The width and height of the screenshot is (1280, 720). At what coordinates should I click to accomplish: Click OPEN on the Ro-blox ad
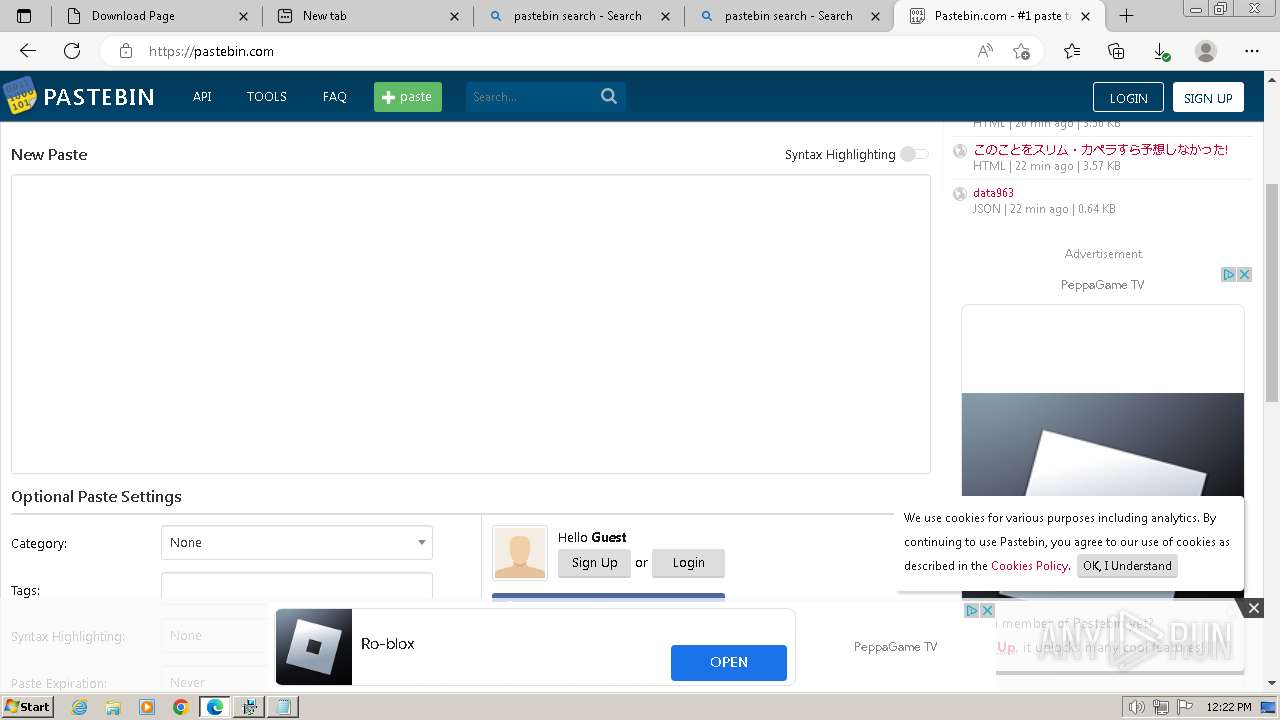729,662
